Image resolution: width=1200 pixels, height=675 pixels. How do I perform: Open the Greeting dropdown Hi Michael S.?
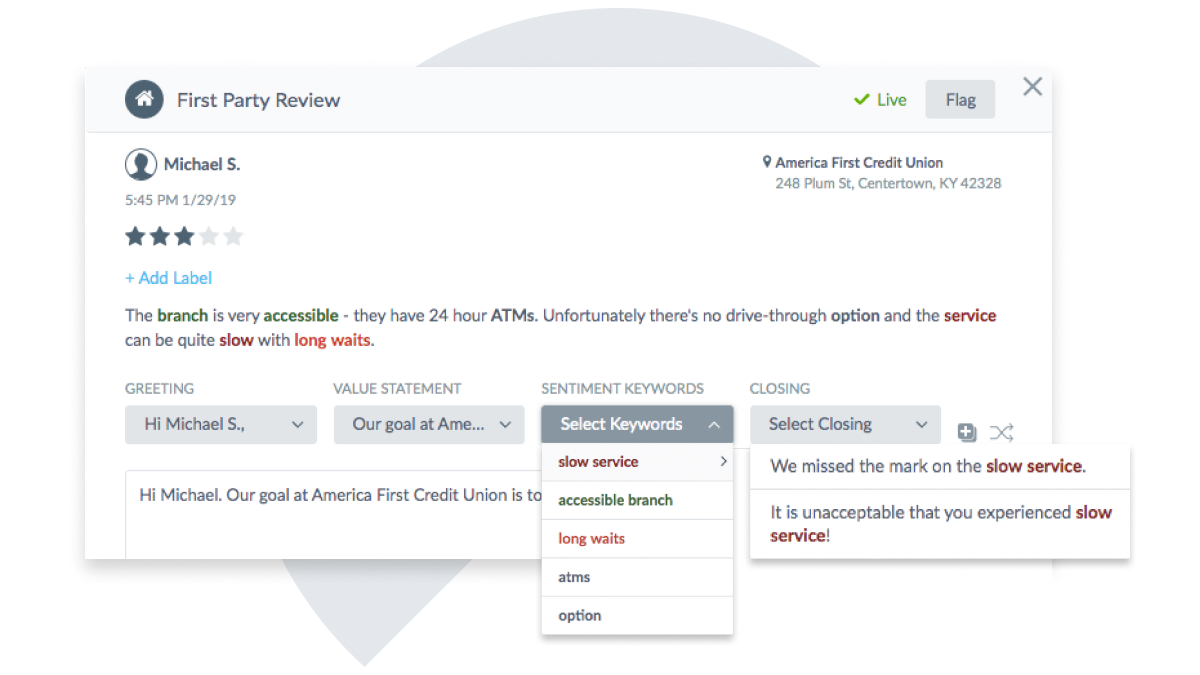coord(221,424)
